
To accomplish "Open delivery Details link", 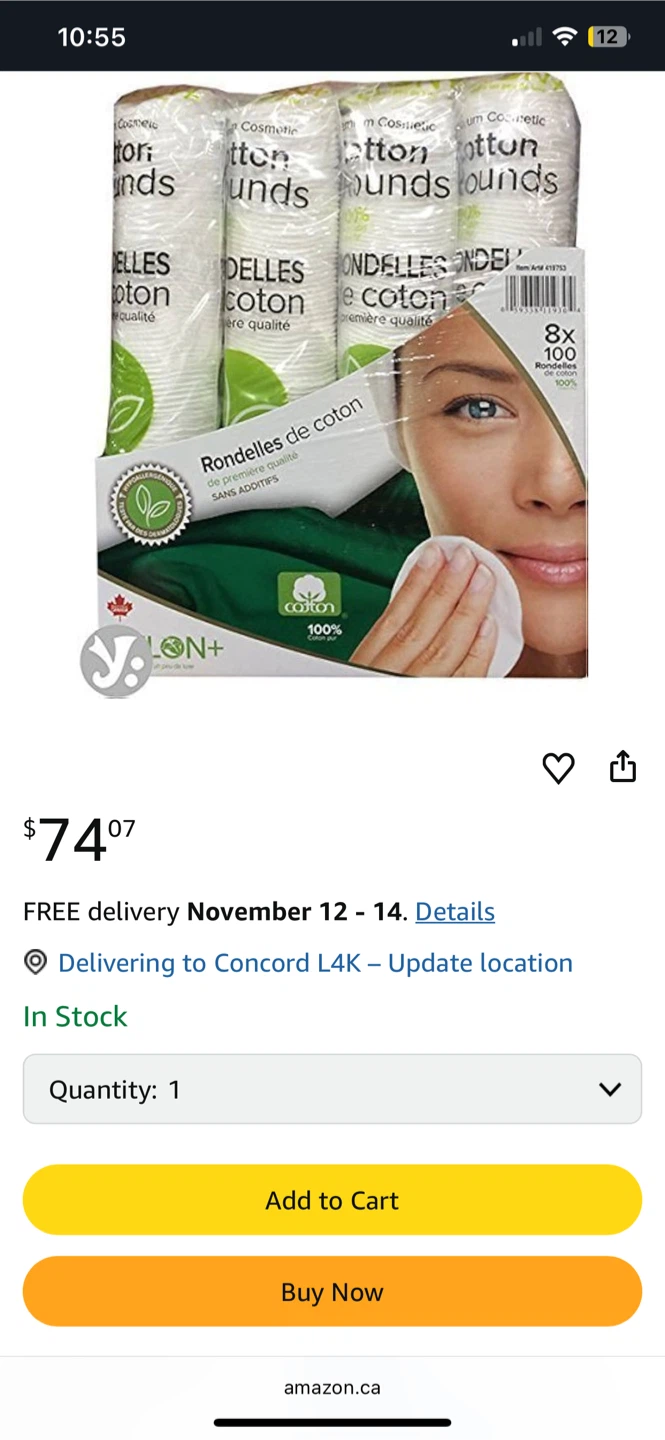I will (x=455, y=912).
